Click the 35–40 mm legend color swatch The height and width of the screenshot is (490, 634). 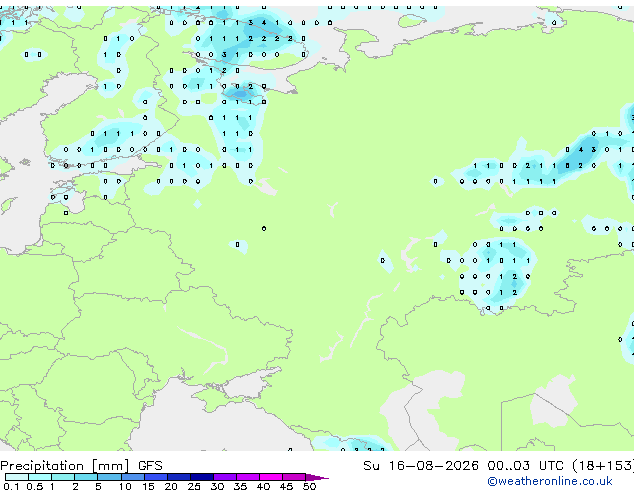click(248, 477)
